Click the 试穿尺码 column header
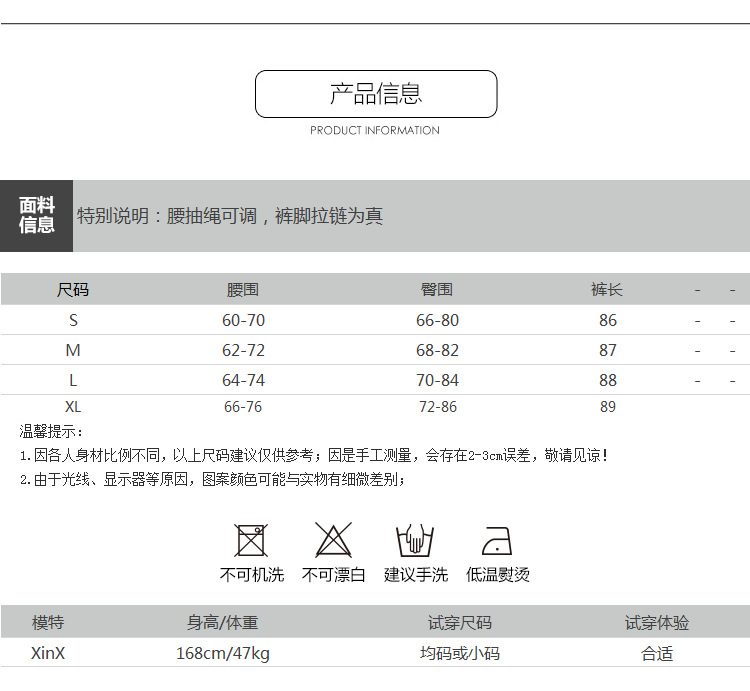Screen dimensions: 750x691 [x=460, y=622]
